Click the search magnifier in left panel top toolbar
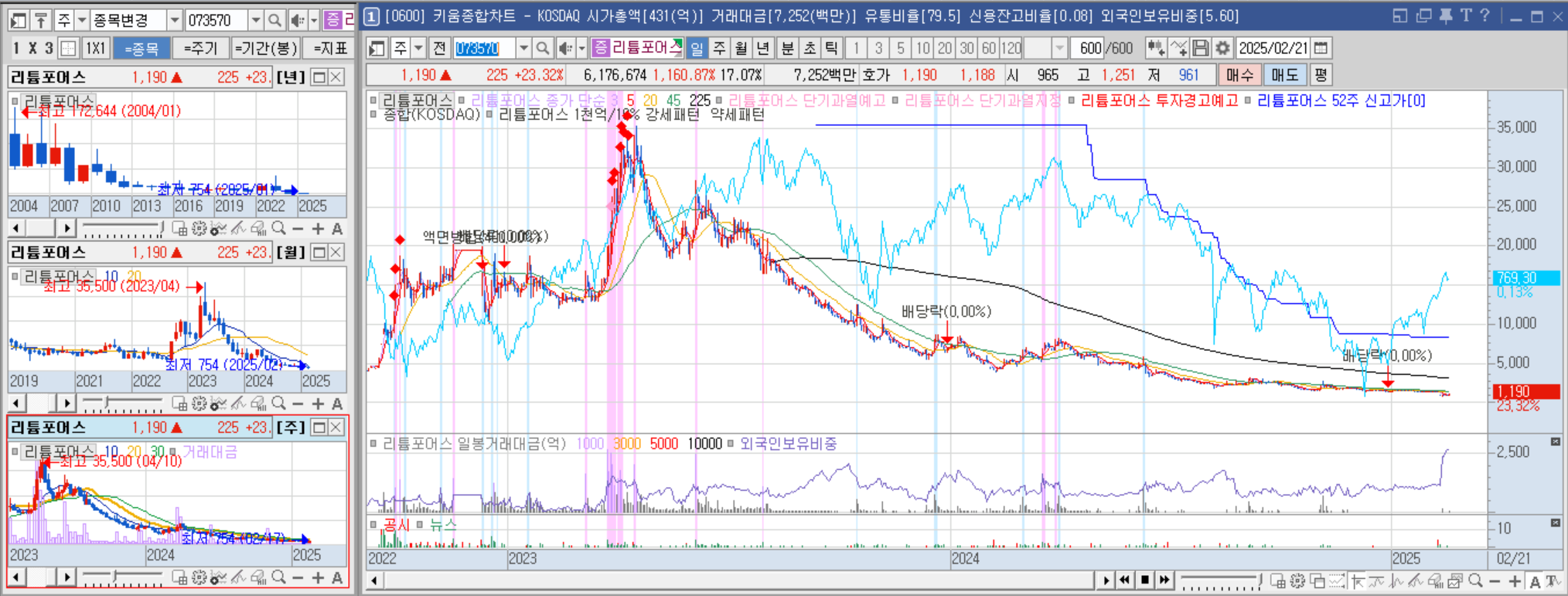This screenshot has height=596, width=1568. pos(274,20)
